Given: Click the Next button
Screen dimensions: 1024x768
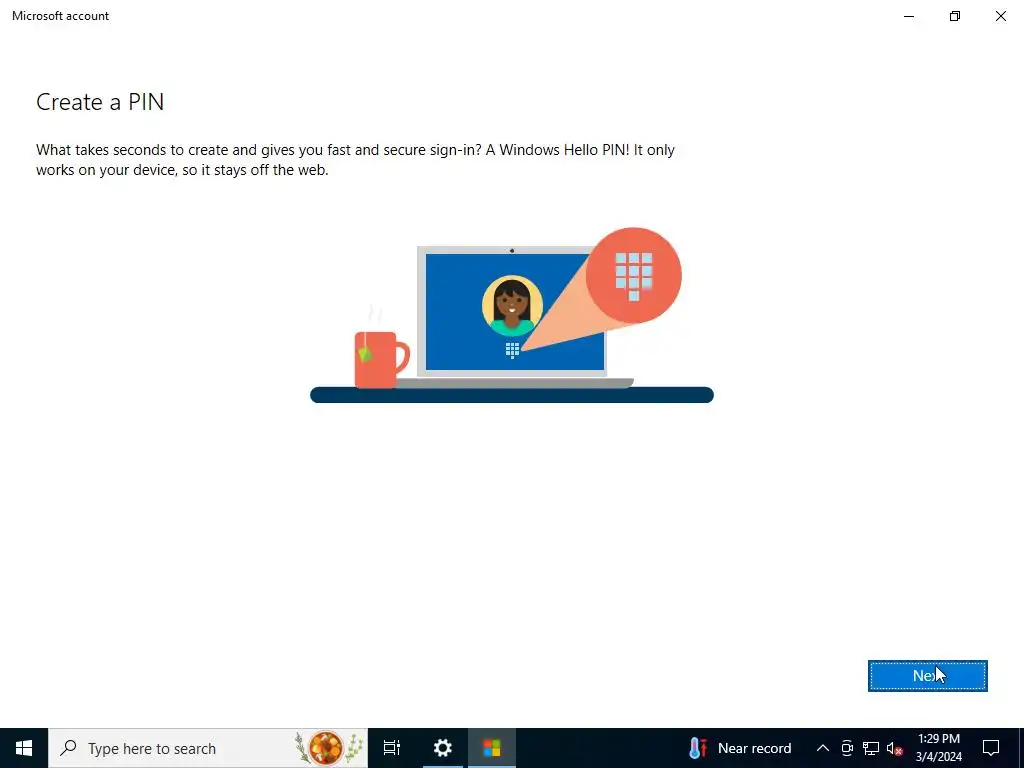Looking at the screenshot, I should pyautogui.click(x=927, y=675).
